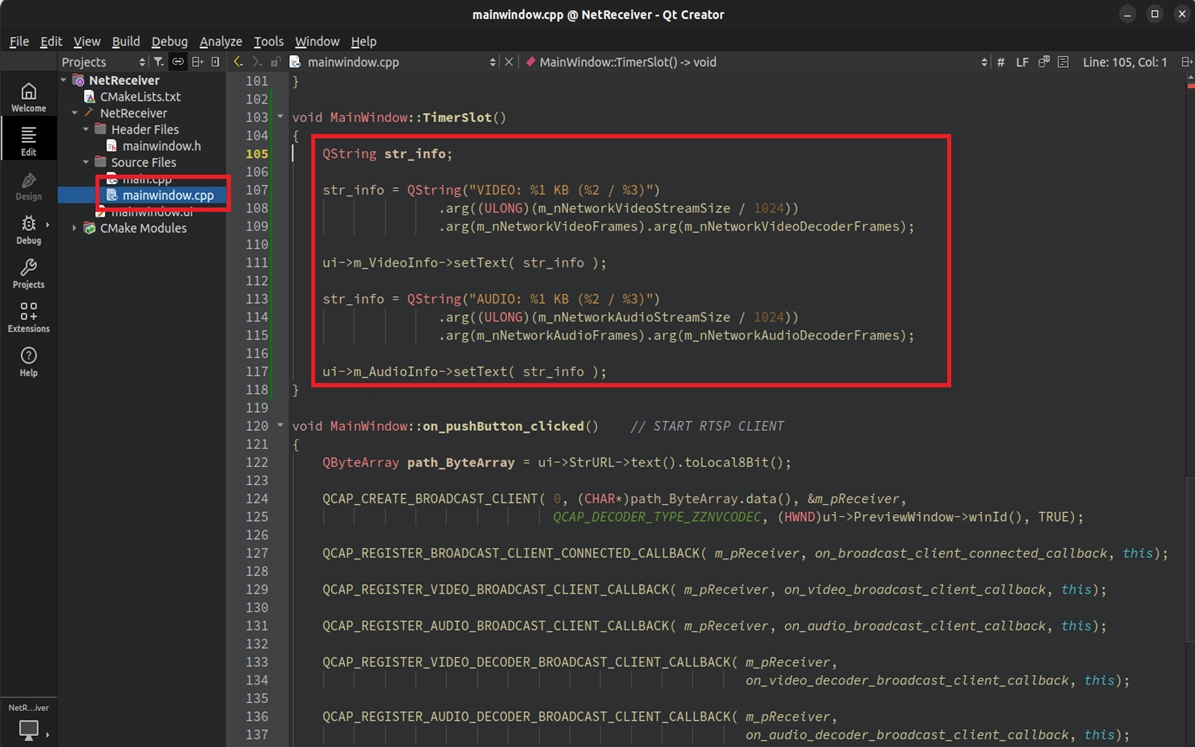
Task: Open Extensions mode
Action: [x=28, y=317]
